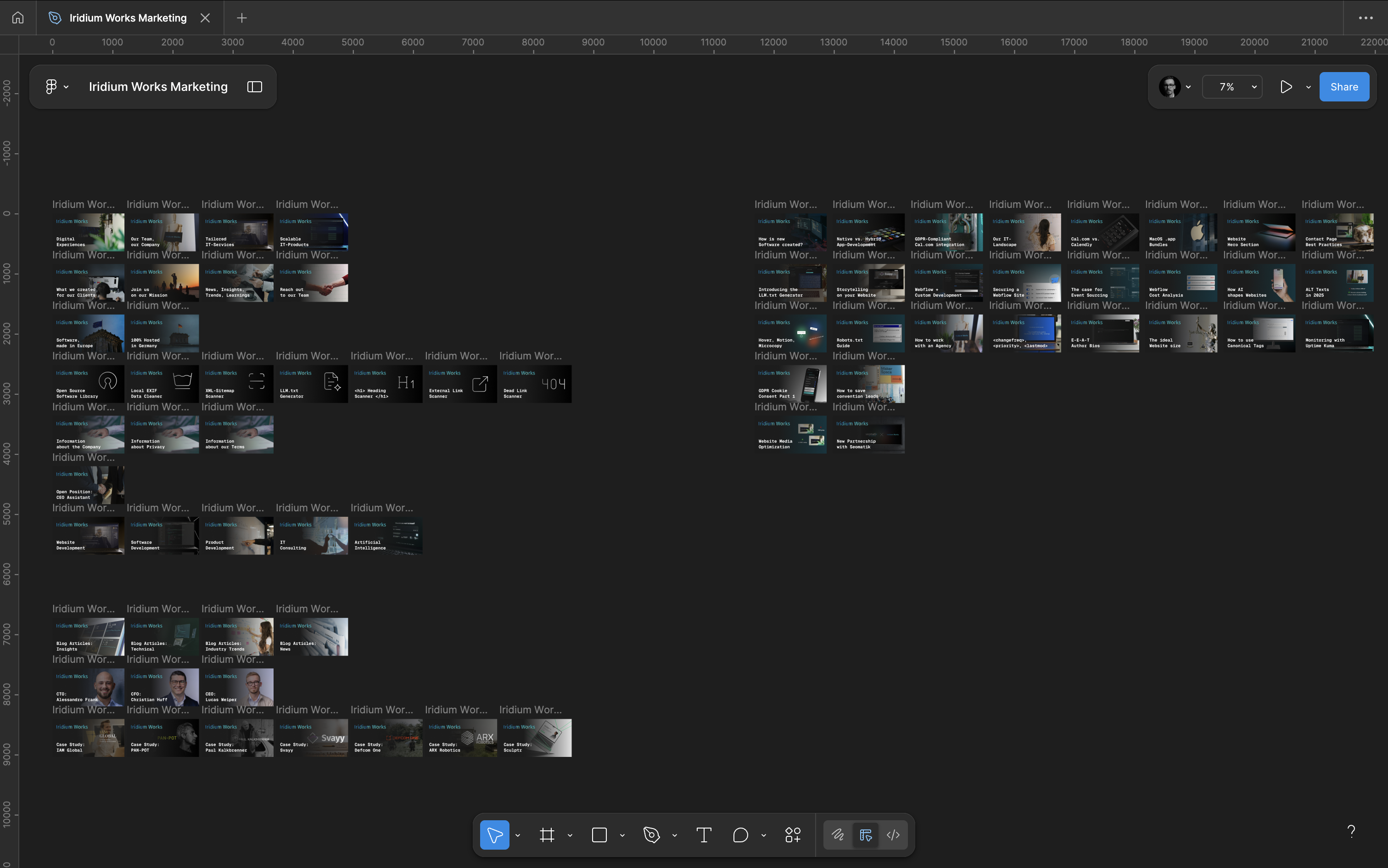Switch to Dev Mode code toggle

click(x=893, y=834)
